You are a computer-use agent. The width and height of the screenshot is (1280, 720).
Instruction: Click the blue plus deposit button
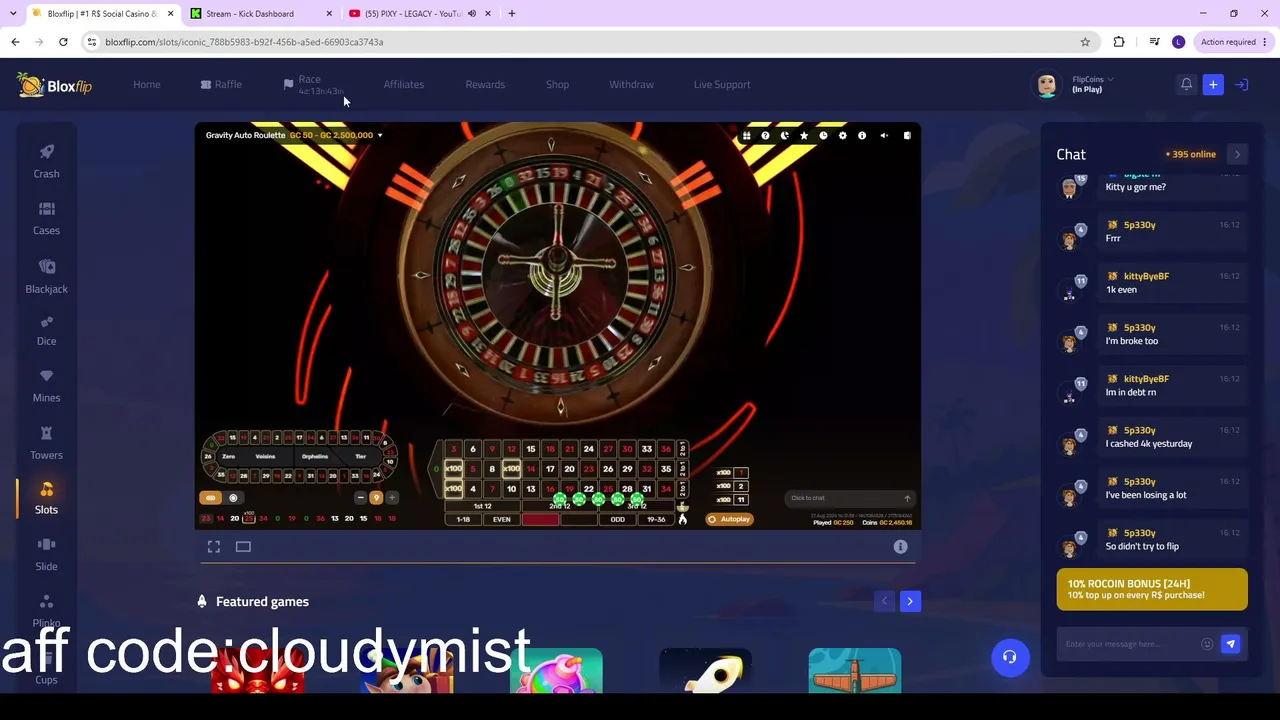1213,85
